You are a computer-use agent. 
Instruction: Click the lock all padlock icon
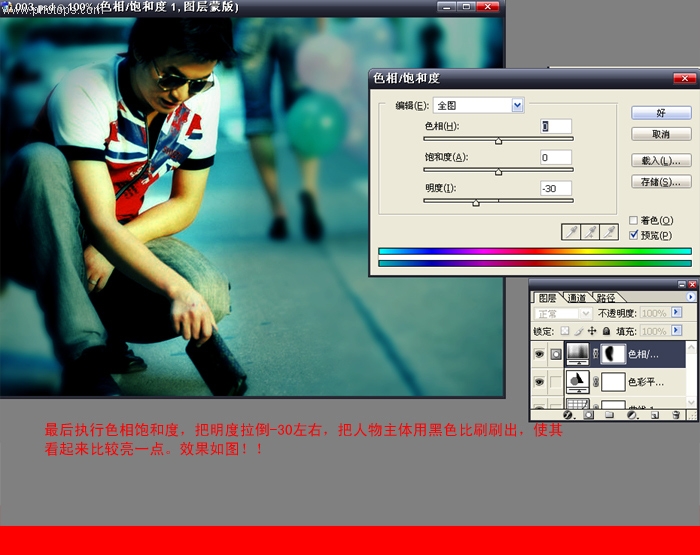tap(606, 331)
